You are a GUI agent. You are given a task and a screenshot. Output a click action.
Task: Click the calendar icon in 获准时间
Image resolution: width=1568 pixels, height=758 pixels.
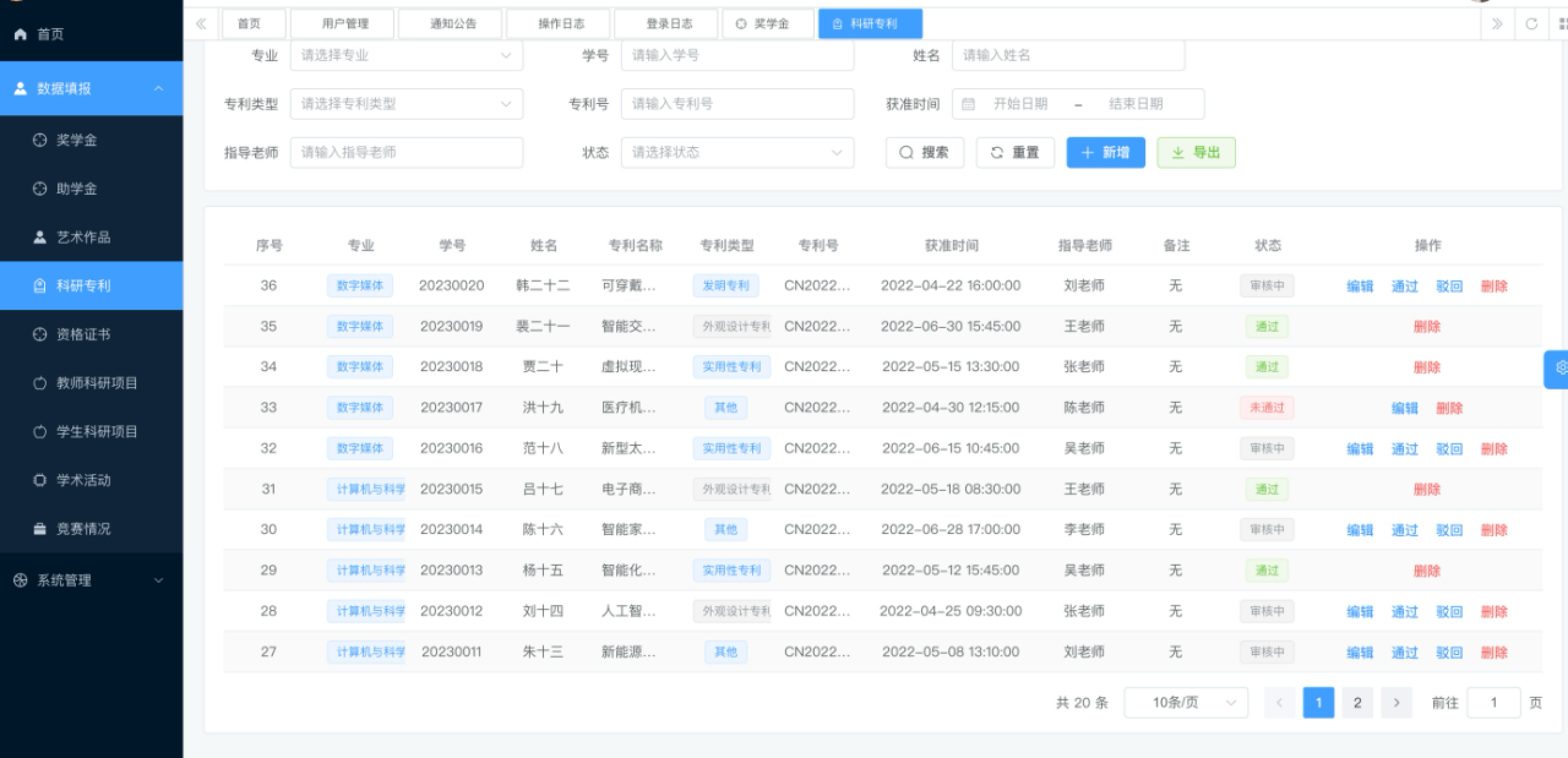968,104
